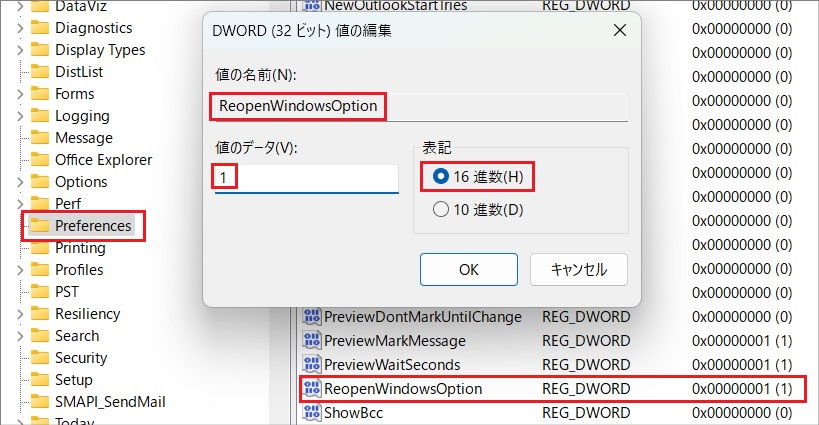819x425 pixels.
Task: Expand the Diagnostics tree node
Action: 20,28
